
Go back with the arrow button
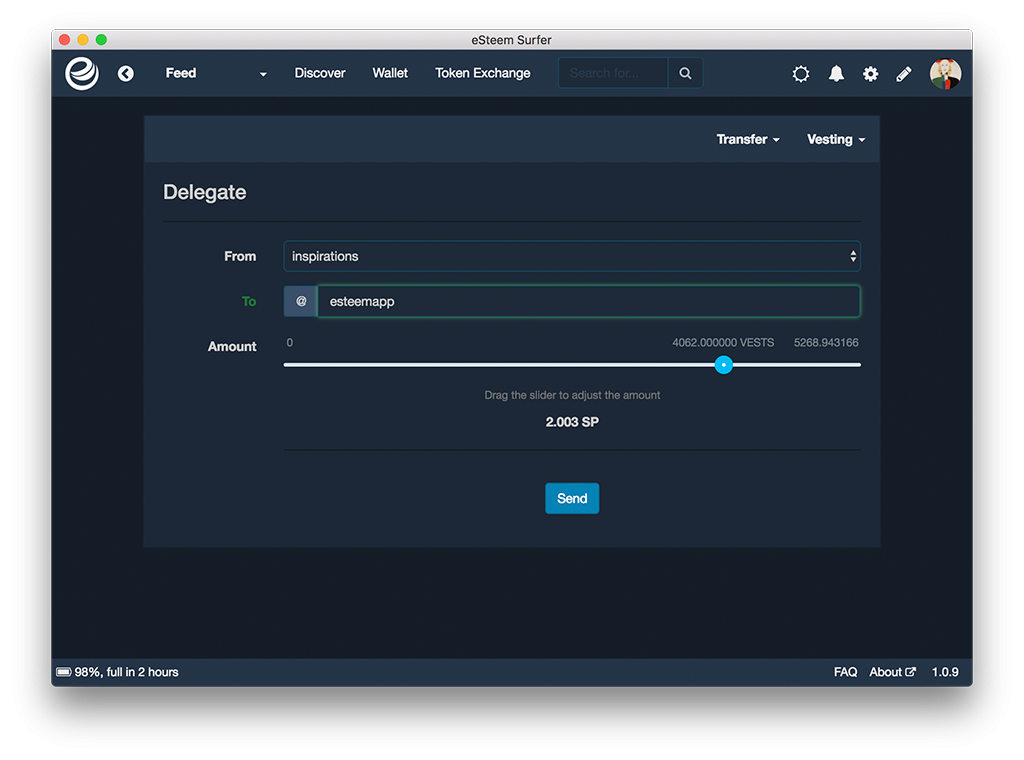point(126,74)
